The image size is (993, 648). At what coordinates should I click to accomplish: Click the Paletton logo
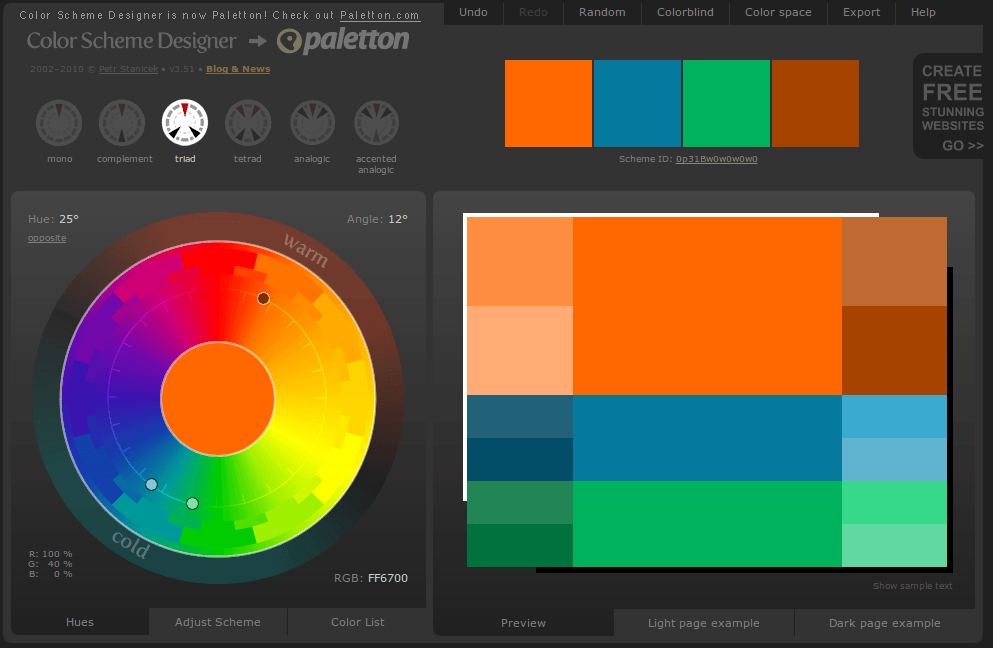[x=343, y=41]
